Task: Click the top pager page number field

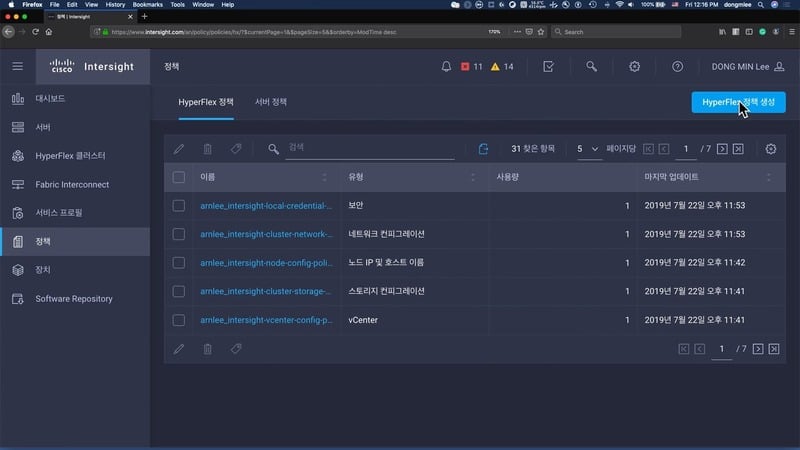Action: click(686, 149)
